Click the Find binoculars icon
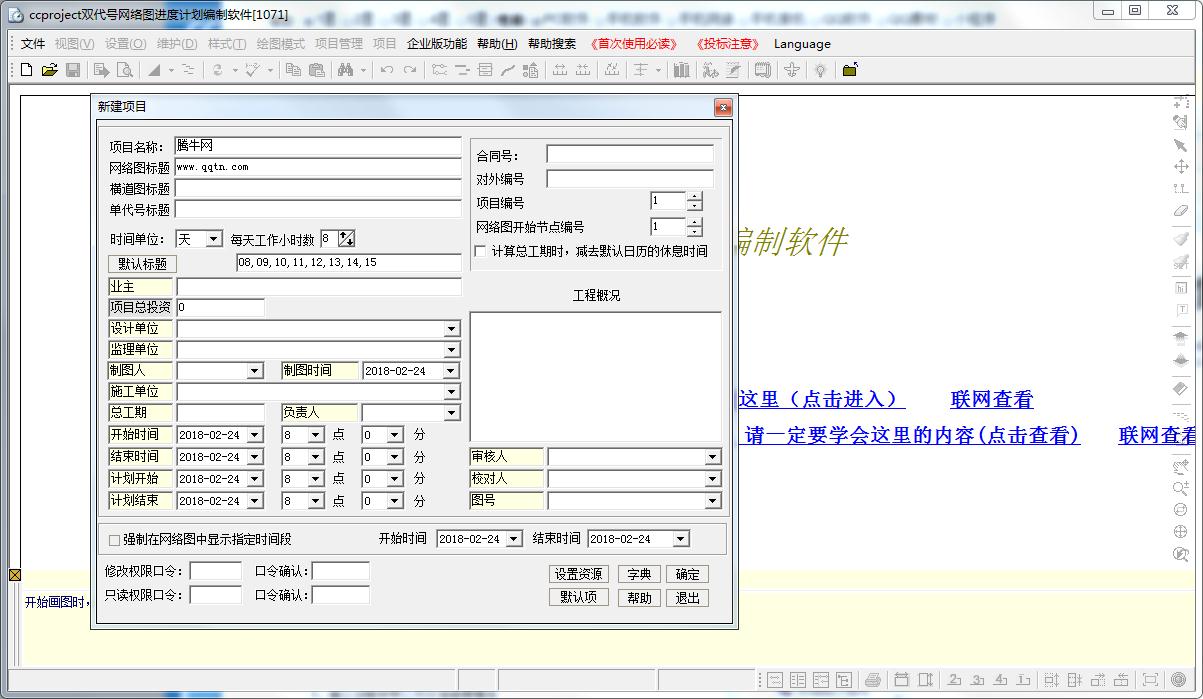The width and height of the screenshot is (1203, 699). pos(346,70)
